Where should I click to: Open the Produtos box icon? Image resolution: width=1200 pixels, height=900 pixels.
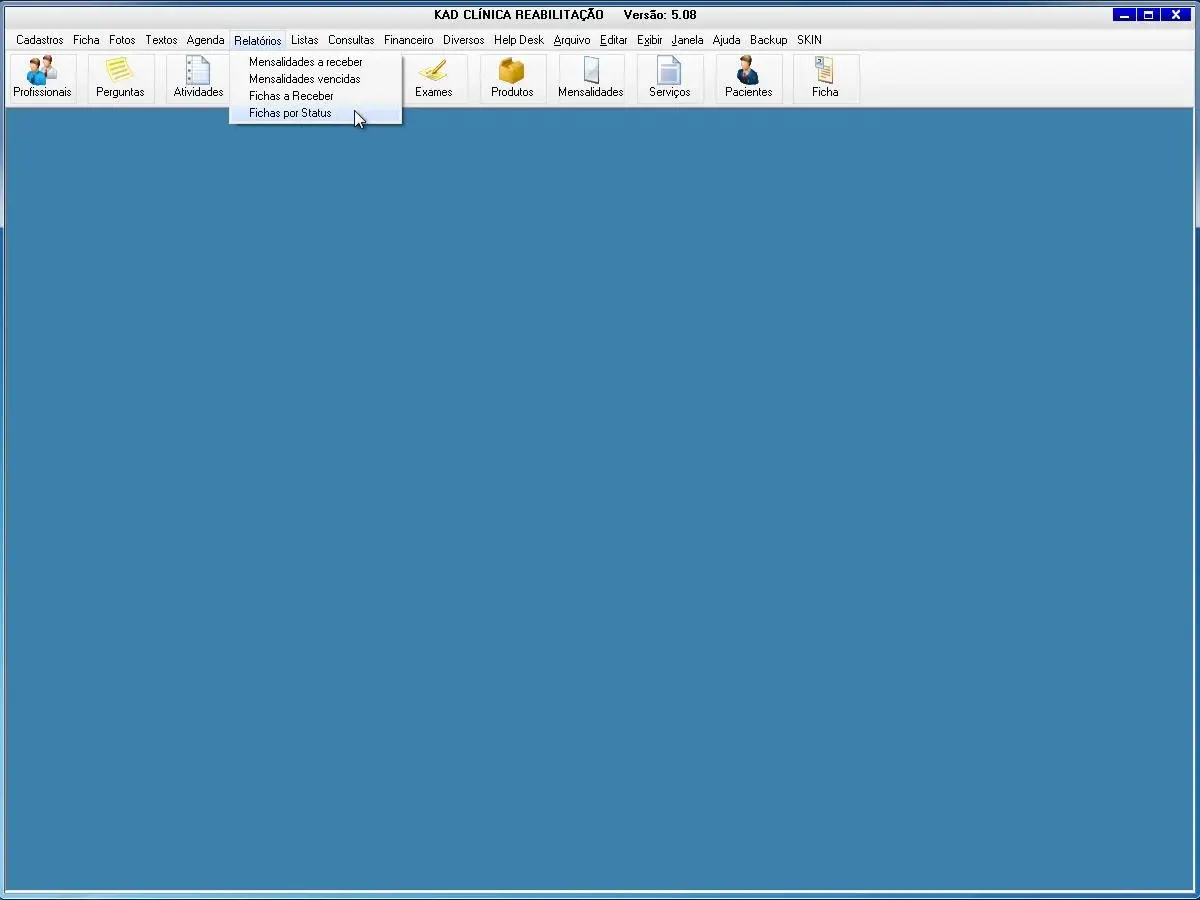click(512, 78)
